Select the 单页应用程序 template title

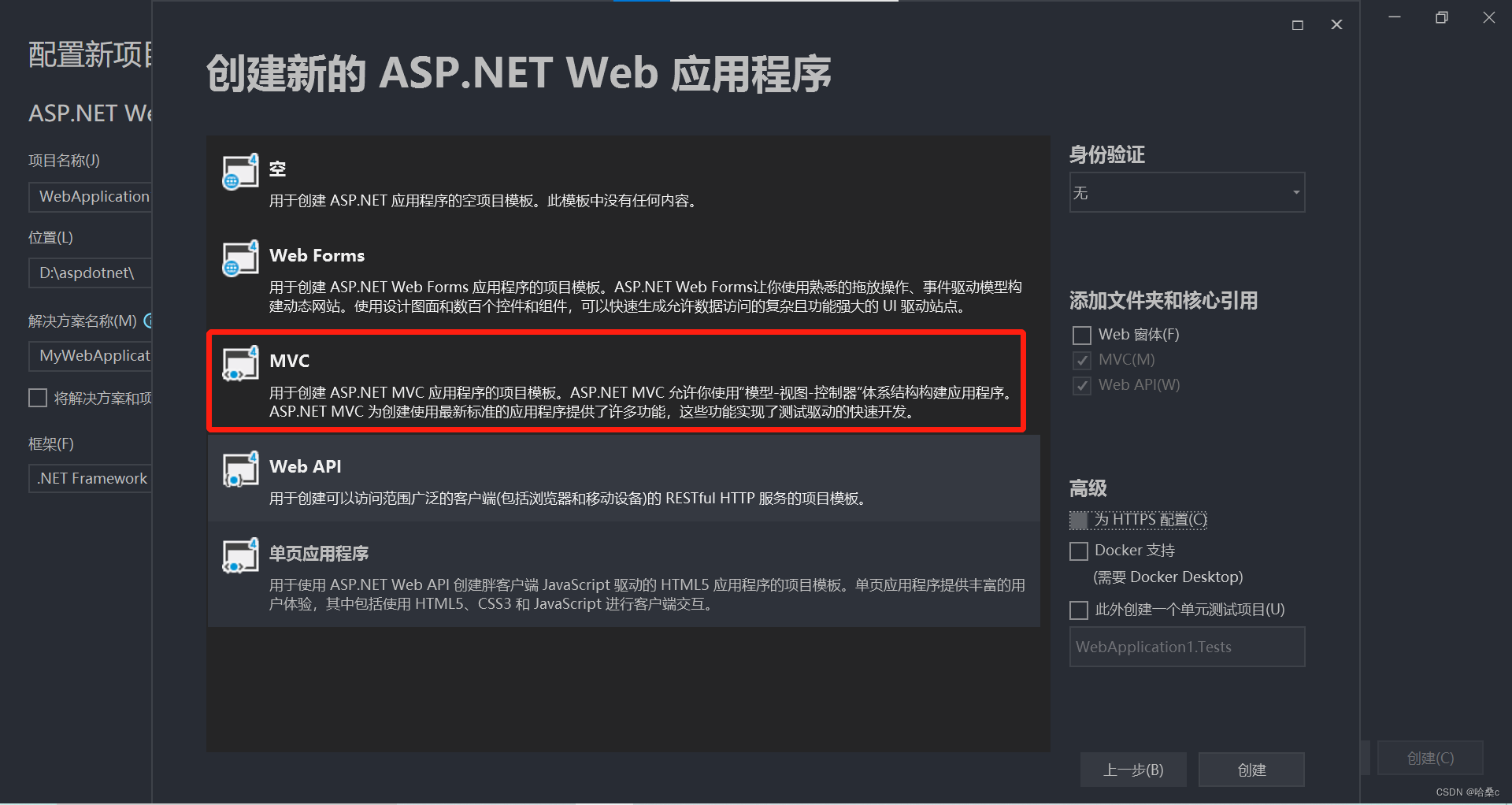pos(319,553)
